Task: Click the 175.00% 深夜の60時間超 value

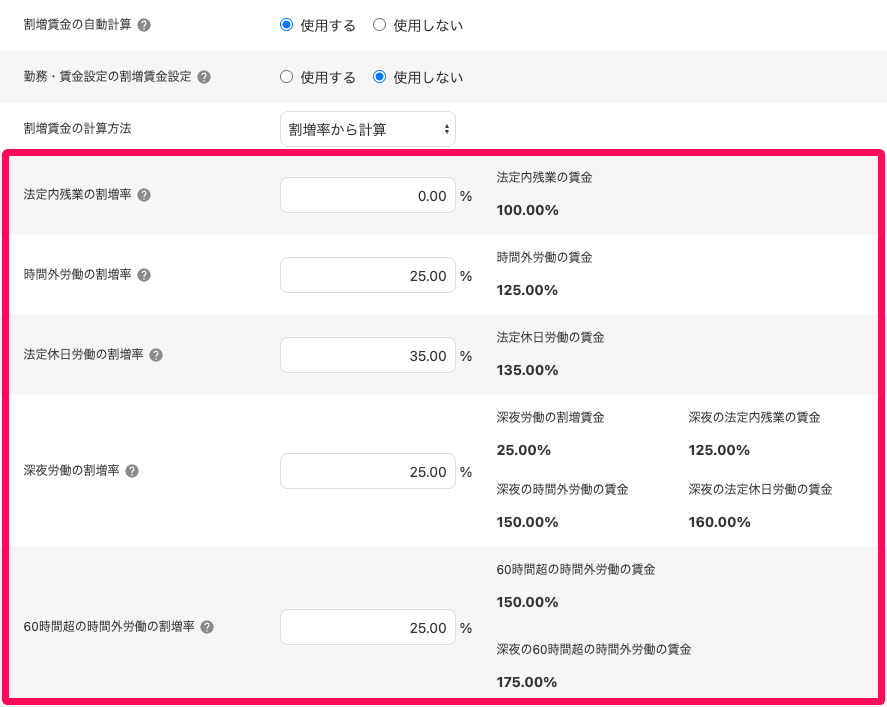Action: (527, 682)
